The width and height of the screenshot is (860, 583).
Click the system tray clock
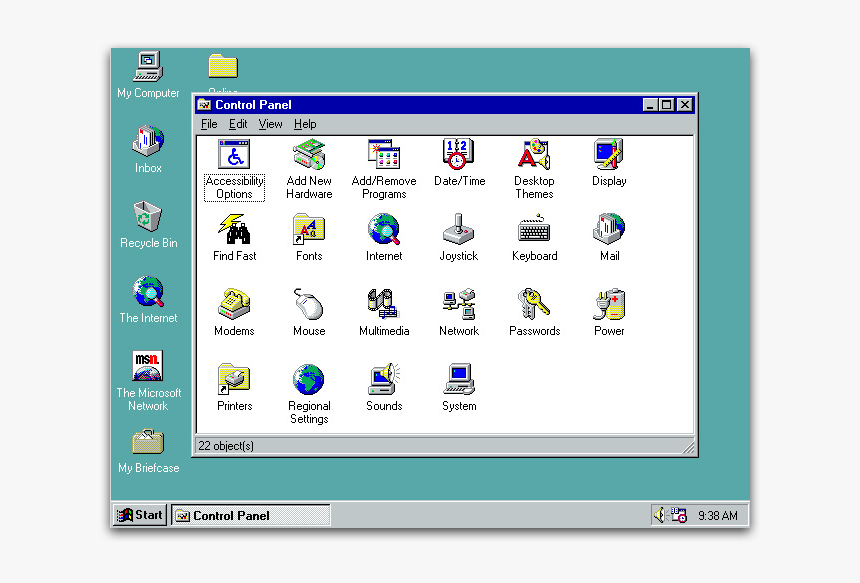[x=717, y=516]
